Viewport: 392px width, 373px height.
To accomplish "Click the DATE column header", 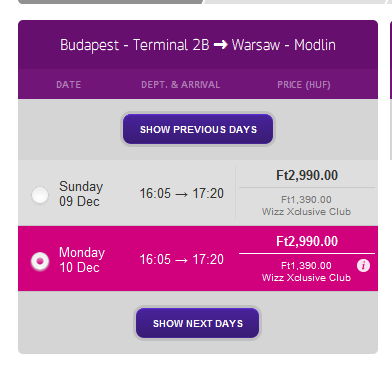I will (69, 85).
